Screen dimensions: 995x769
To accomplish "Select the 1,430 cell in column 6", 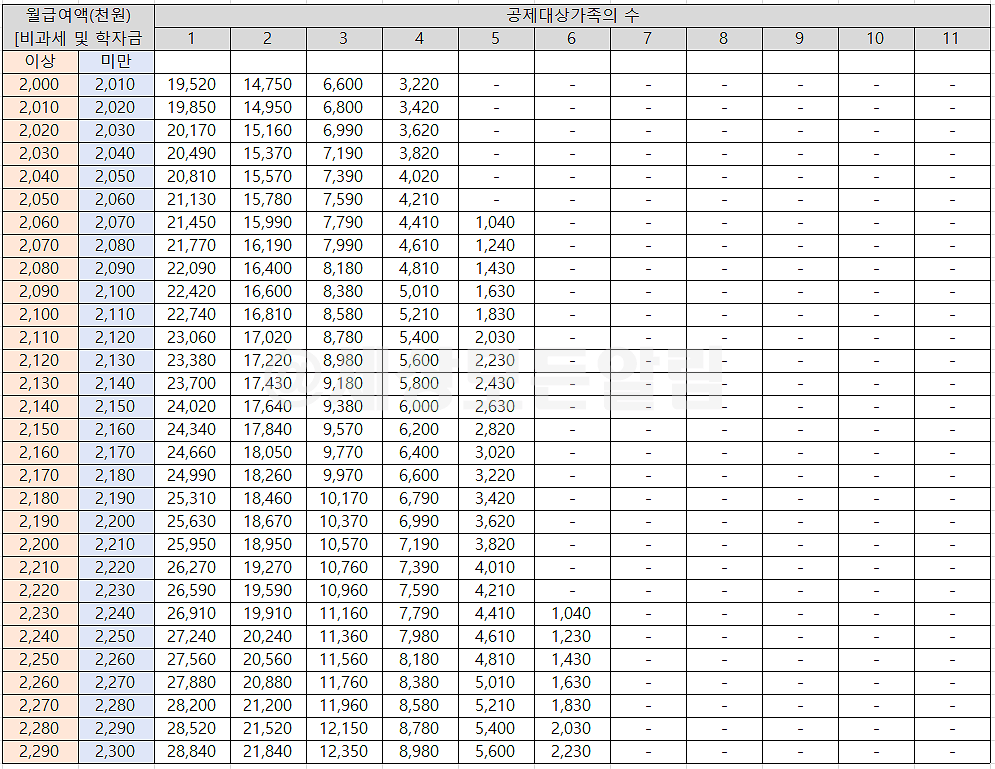I will click(572, 660).
